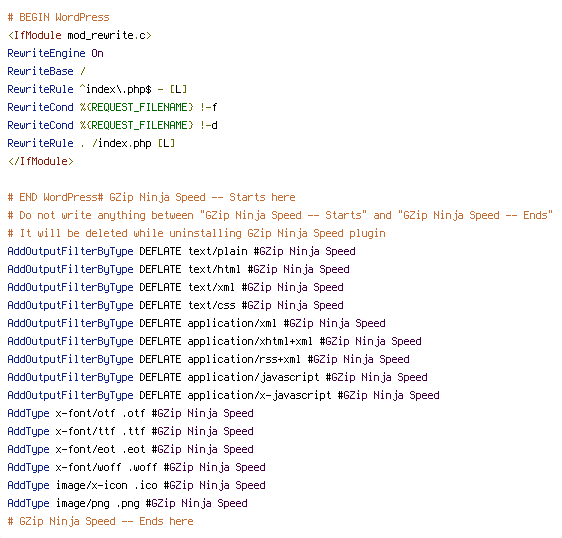Screen dimensions: 562x538
Task: Click the opening IfModule mod_rewrite.c tag
Action: click(80, 35)
